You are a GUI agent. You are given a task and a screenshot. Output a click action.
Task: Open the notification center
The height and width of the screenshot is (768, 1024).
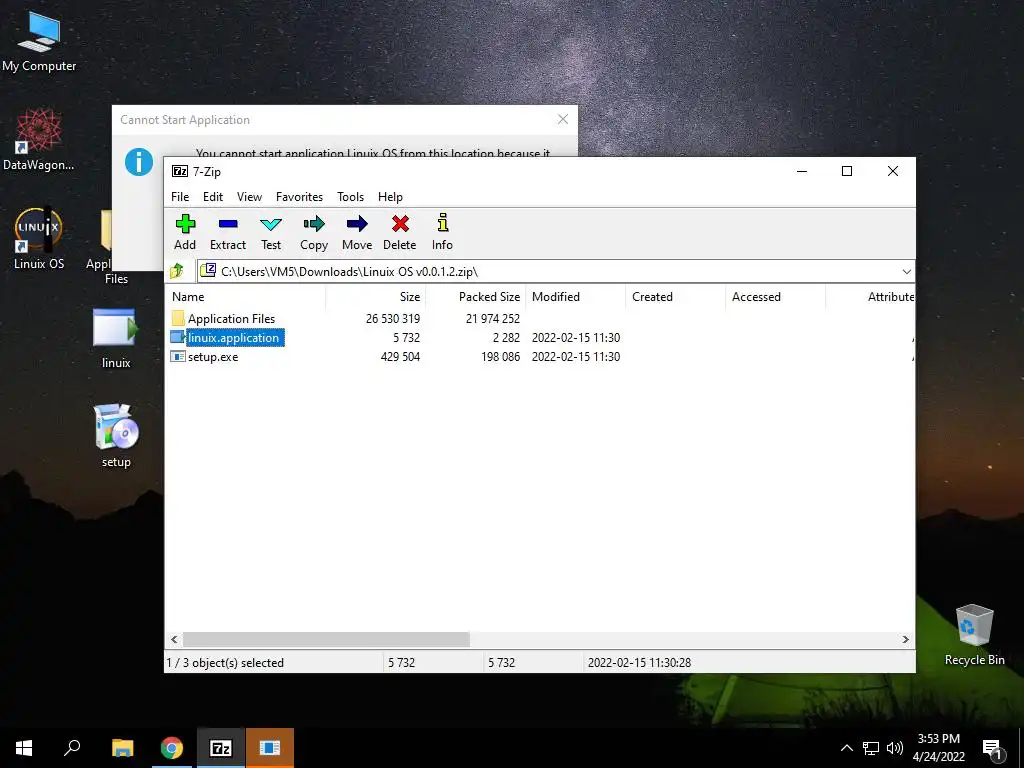point(992,748)
